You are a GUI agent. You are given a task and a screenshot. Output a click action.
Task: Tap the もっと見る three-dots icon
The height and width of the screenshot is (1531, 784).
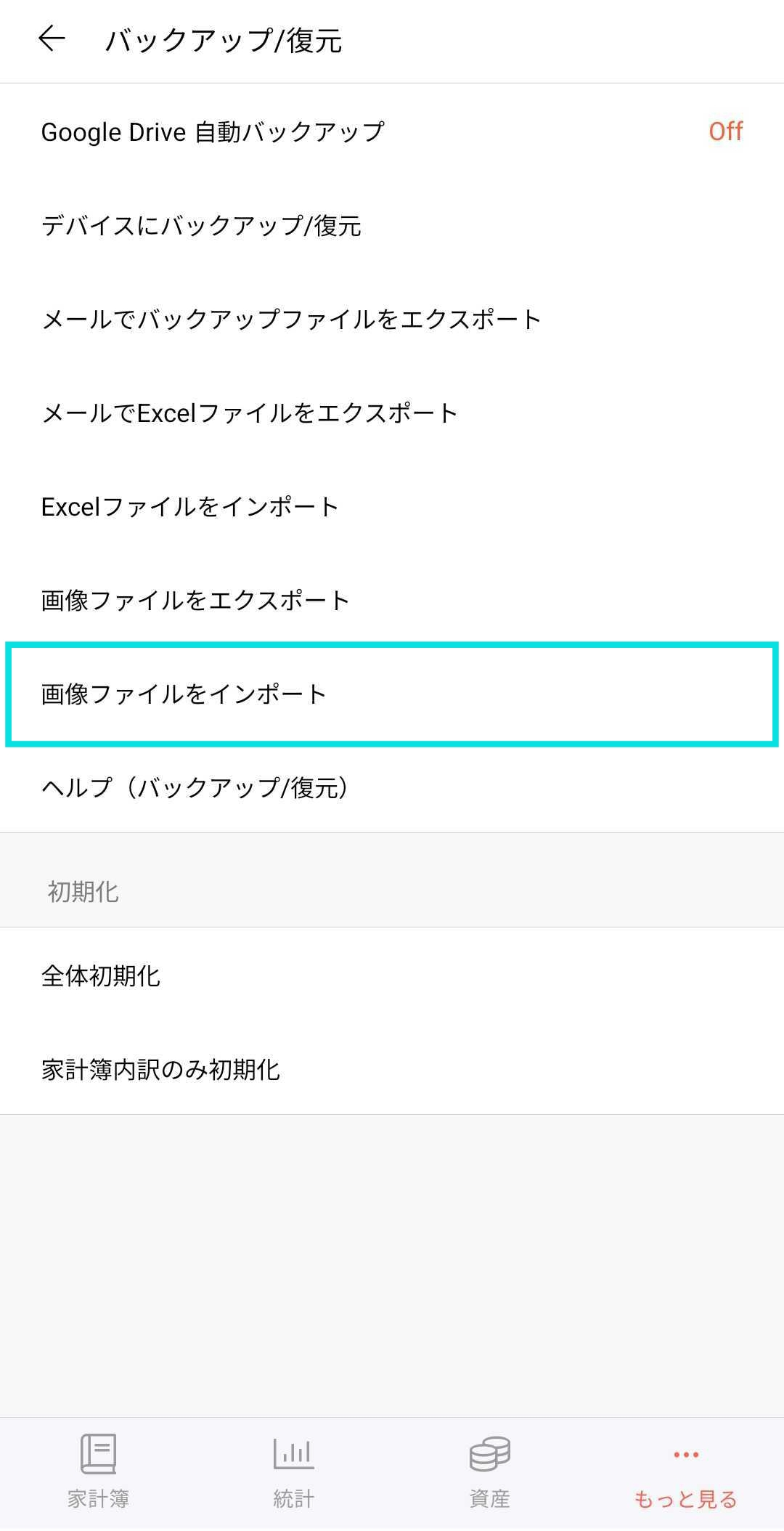[686, 1455]
